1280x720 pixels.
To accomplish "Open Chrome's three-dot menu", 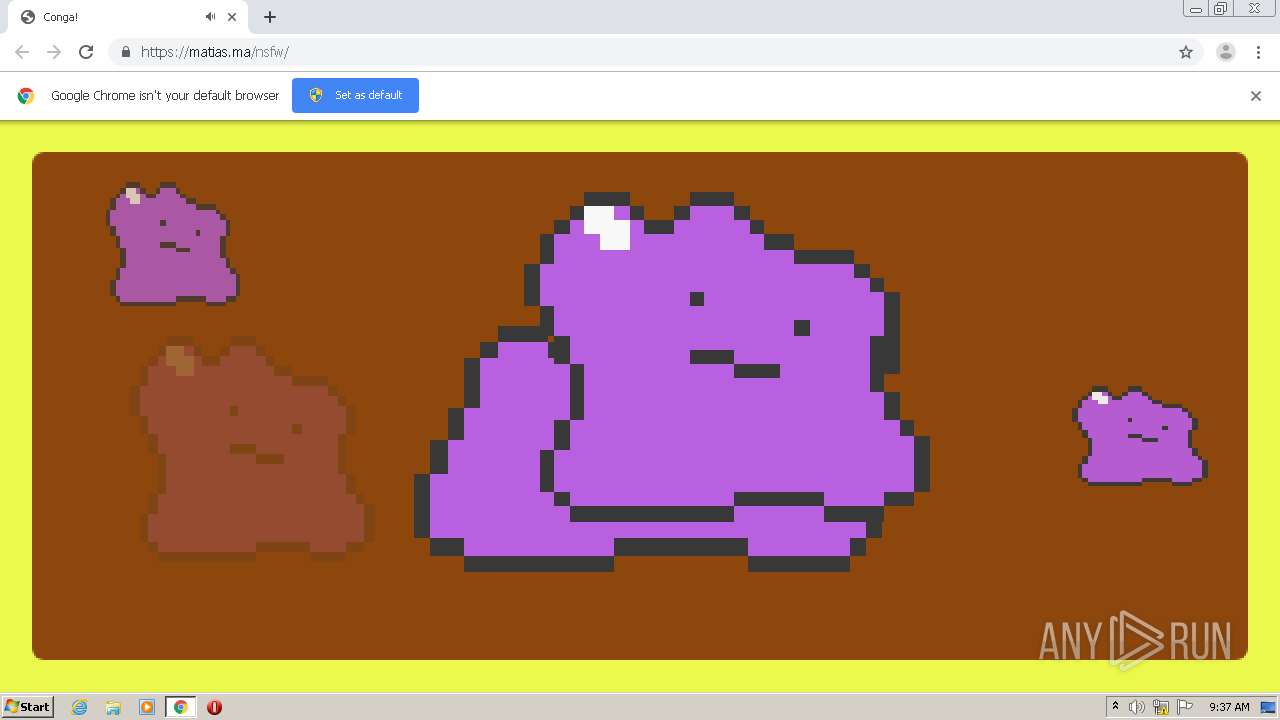I will tap(1258, 52).
